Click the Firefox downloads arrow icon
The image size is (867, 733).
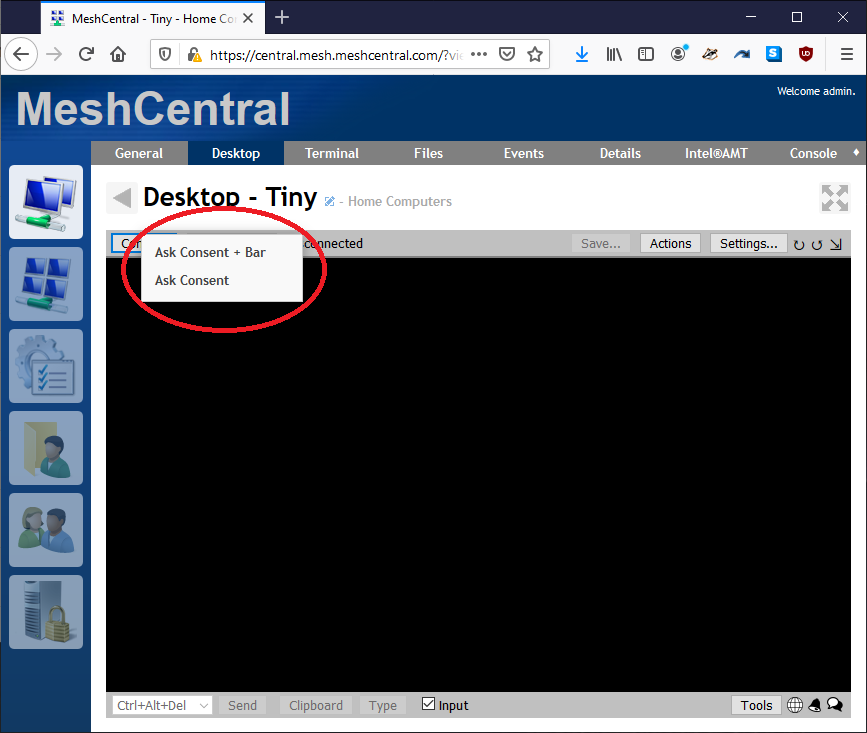[582, 54]
